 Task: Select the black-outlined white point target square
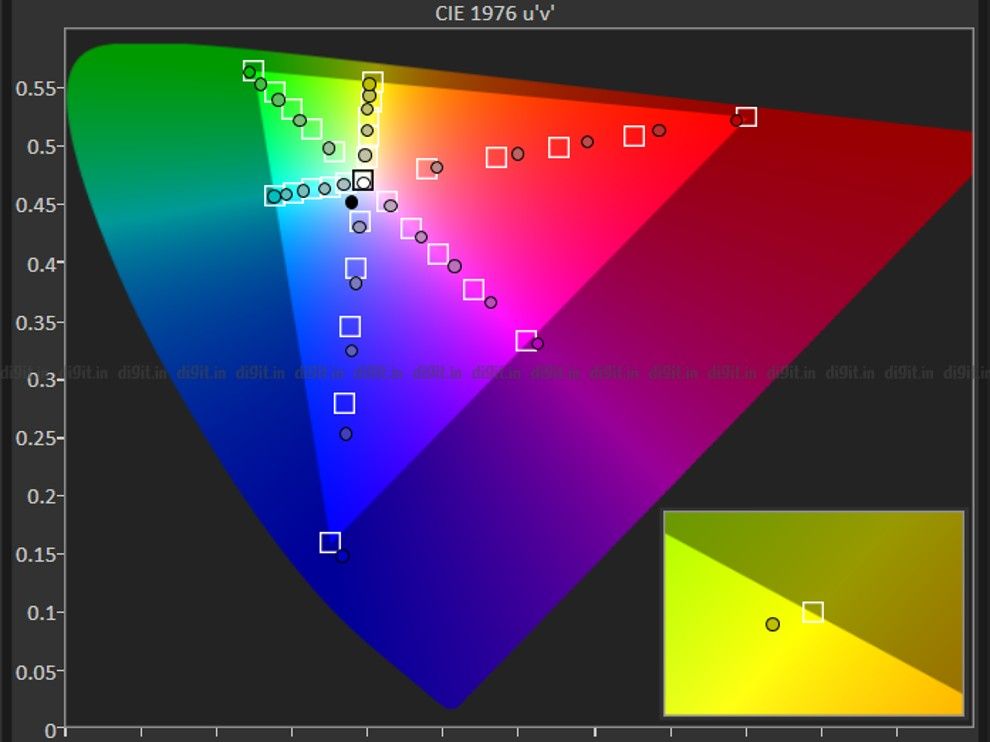363,180
